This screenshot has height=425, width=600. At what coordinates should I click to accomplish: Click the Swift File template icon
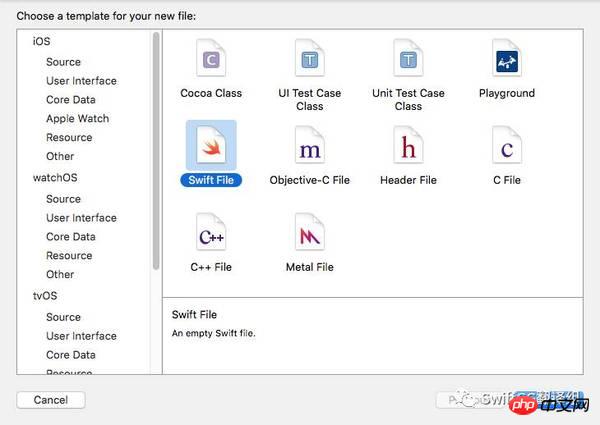click(211, 145)
